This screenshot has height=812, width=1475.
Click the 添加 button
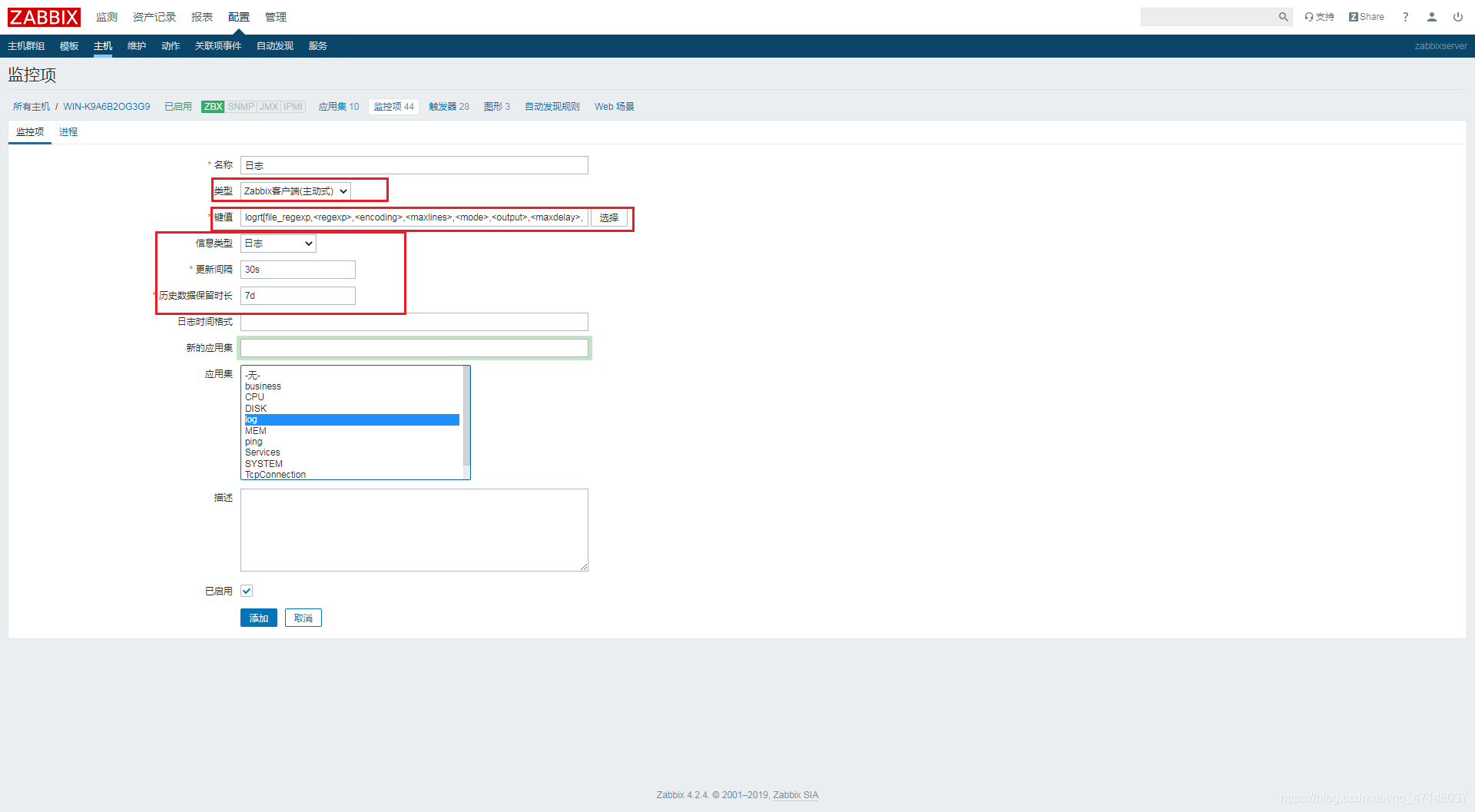click(x=259, y=618)
